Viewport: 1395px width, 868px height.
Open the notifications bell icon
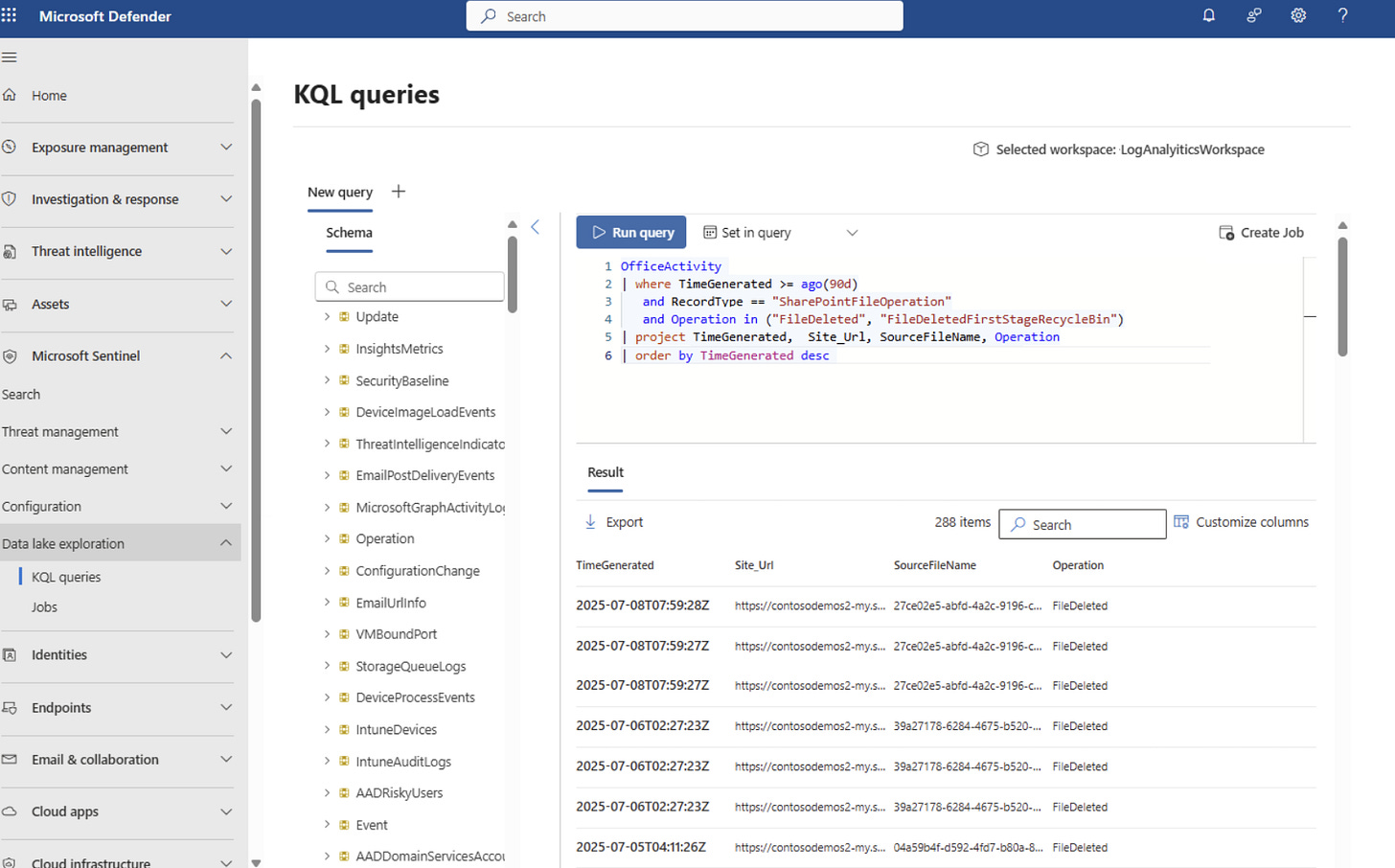[x=1209, y=15]
